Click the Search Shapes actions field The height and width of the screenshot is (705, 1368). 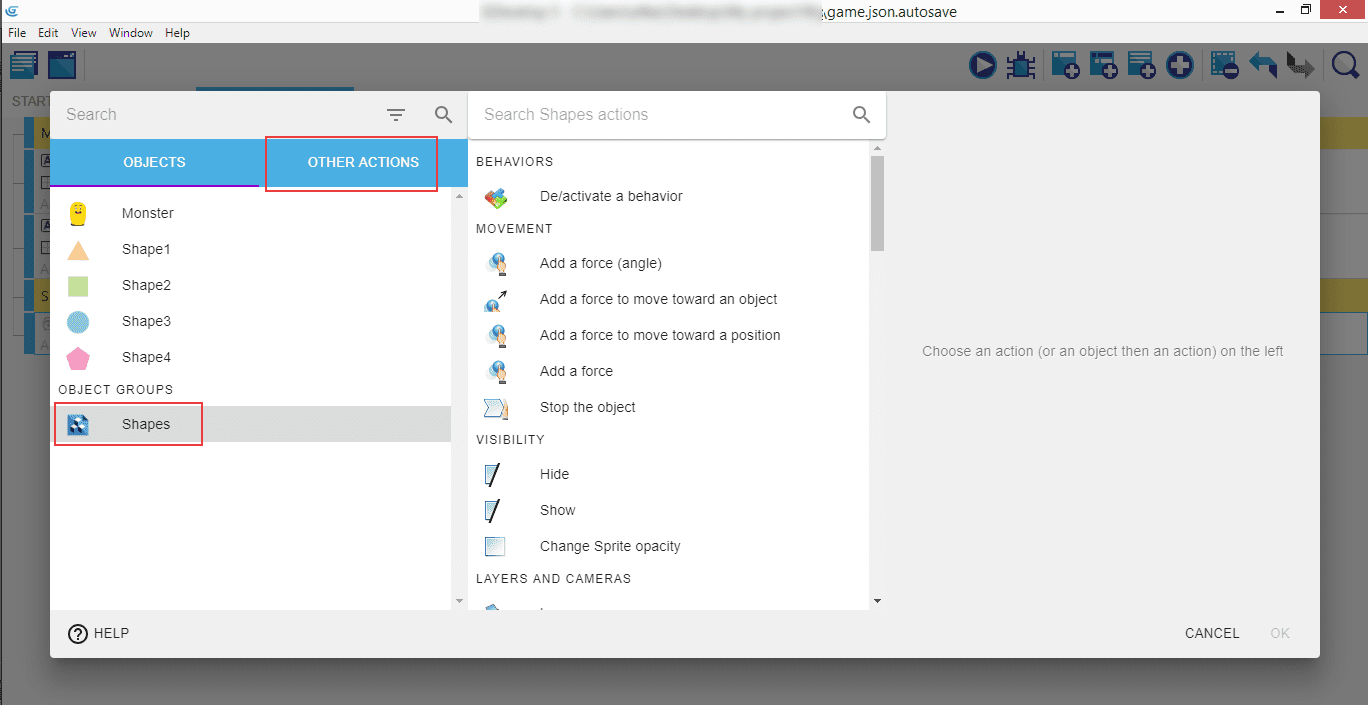[x=660, y=115]
